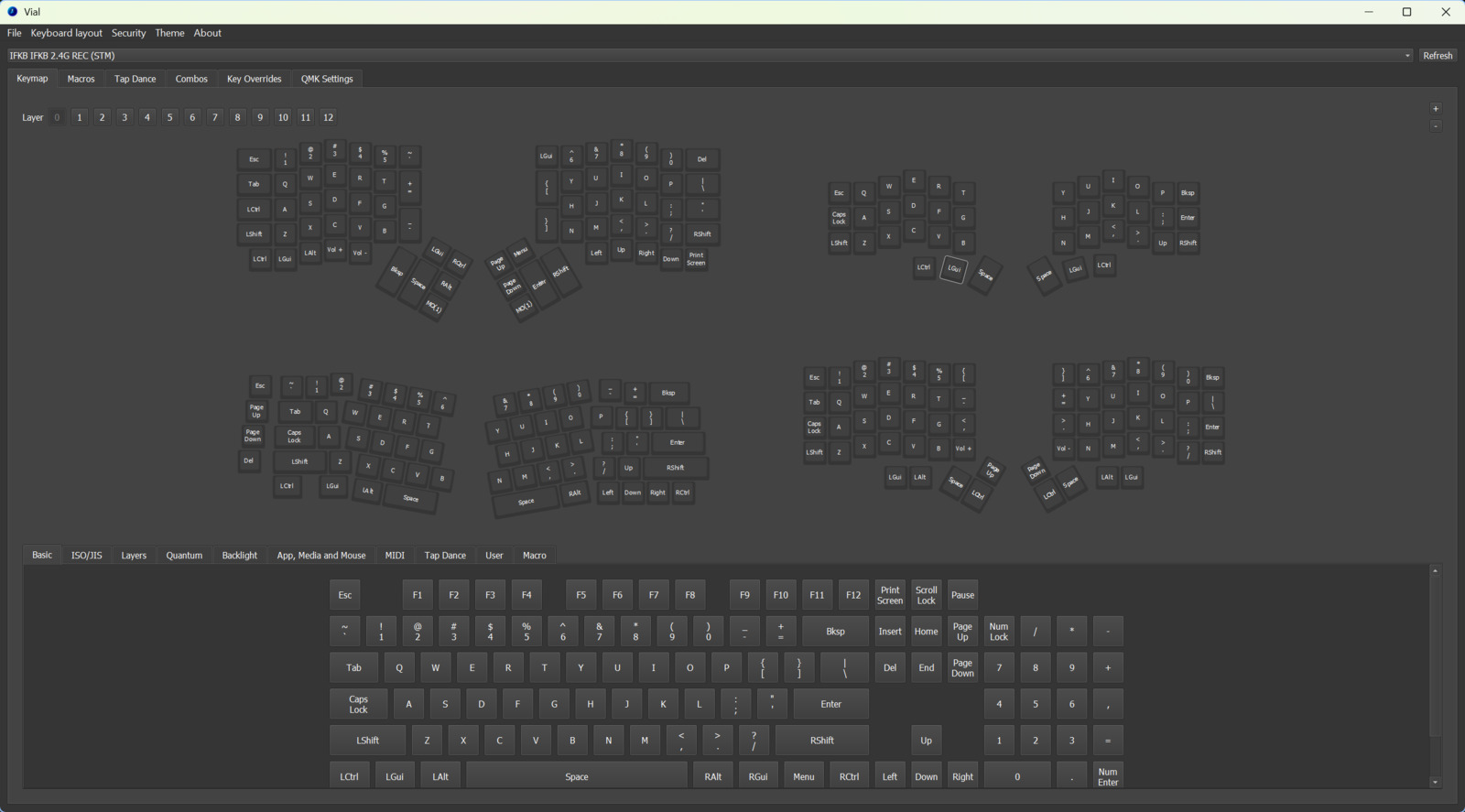Choose the Scroll Lock key in the keycode palette
1465x812 pixels.
[926, 595]
